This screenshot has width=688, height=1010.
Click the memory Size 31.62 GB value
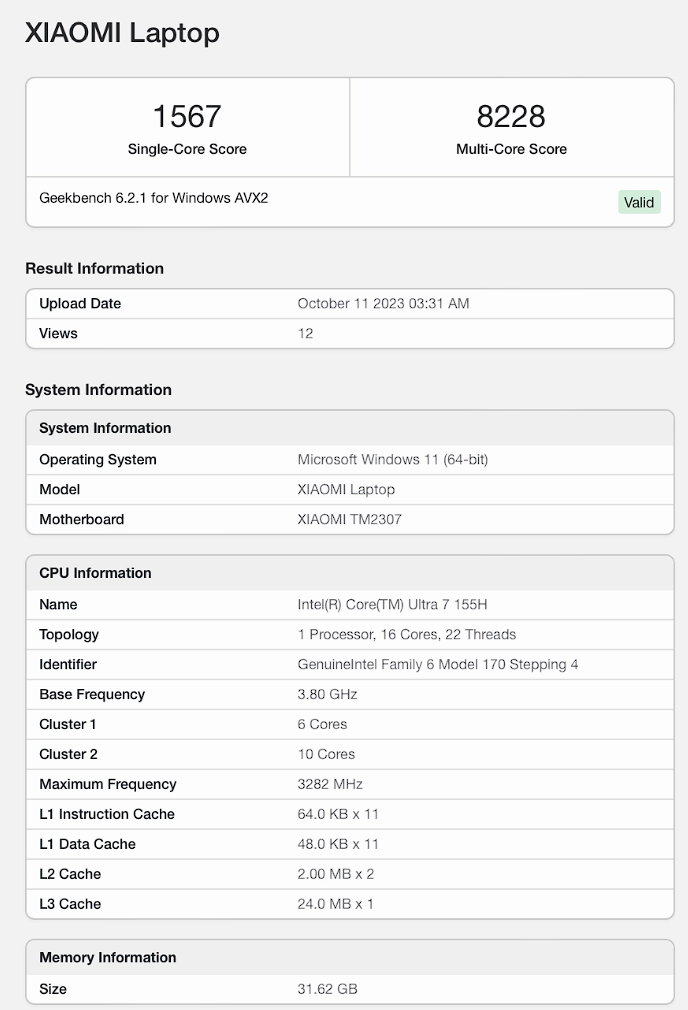[327, 989]
